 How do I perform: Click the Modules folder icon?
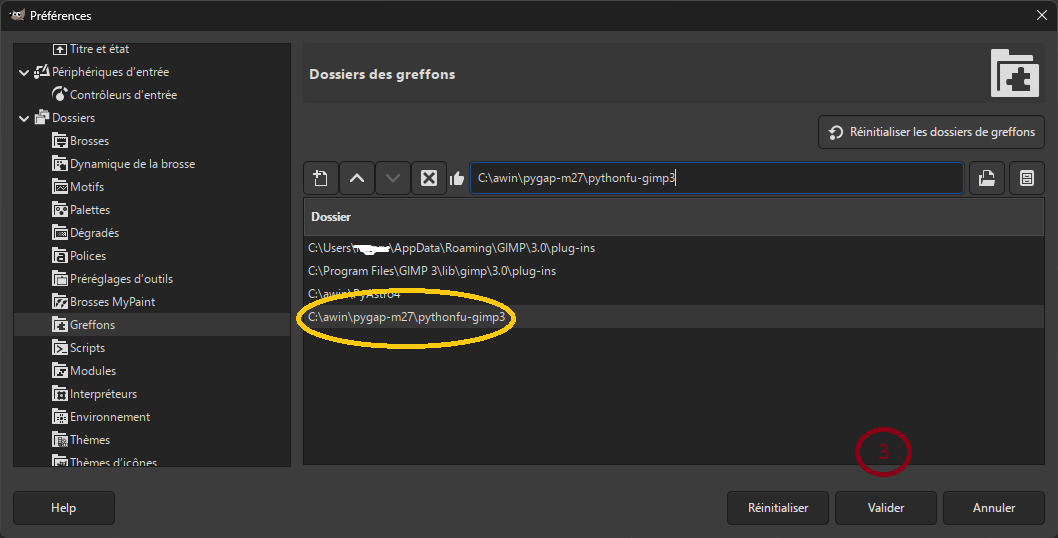[60, 371]
